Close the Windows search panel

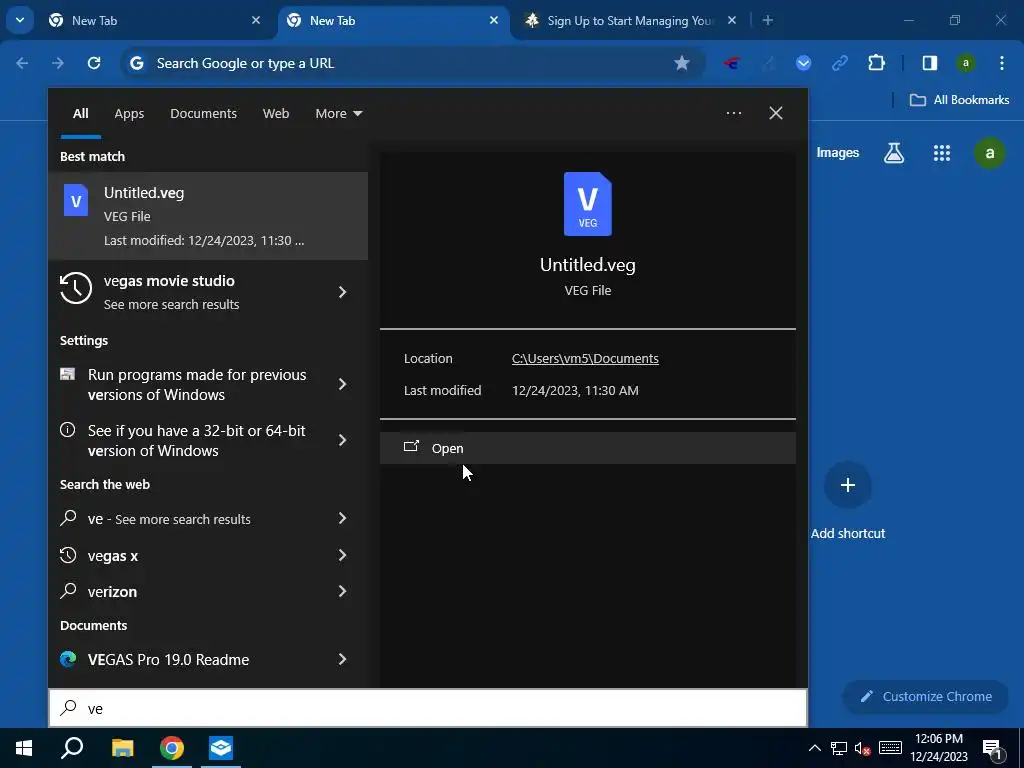tap(776, 113)
